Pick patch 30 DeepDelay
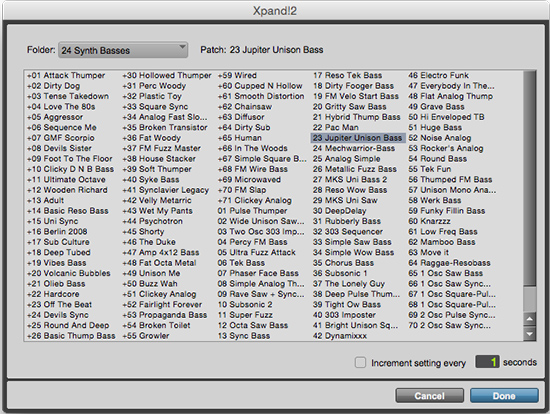550x414 pixels. [340, 211]
